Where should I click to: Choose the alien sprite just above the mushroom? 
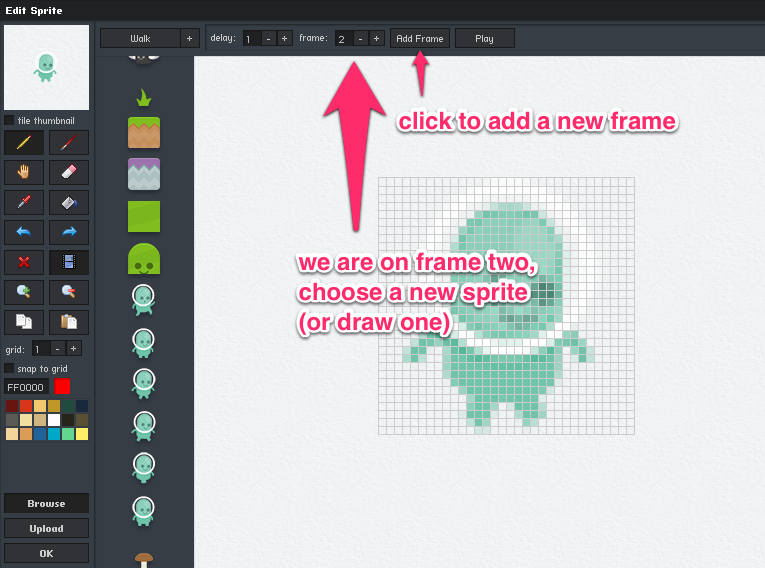pyautogui.click(x=143, y=510)
